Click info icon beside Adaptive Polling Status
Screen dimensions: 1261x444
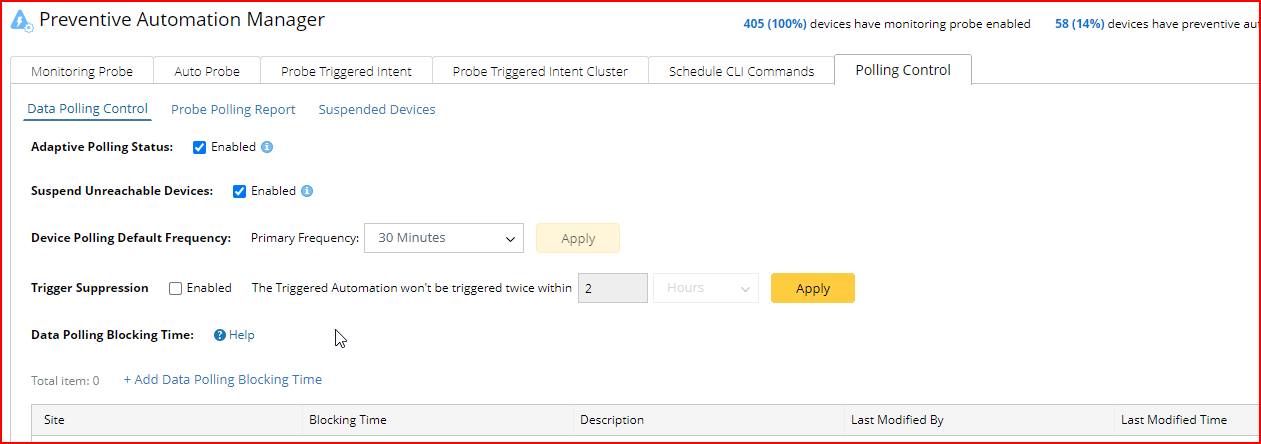[267, 147]
